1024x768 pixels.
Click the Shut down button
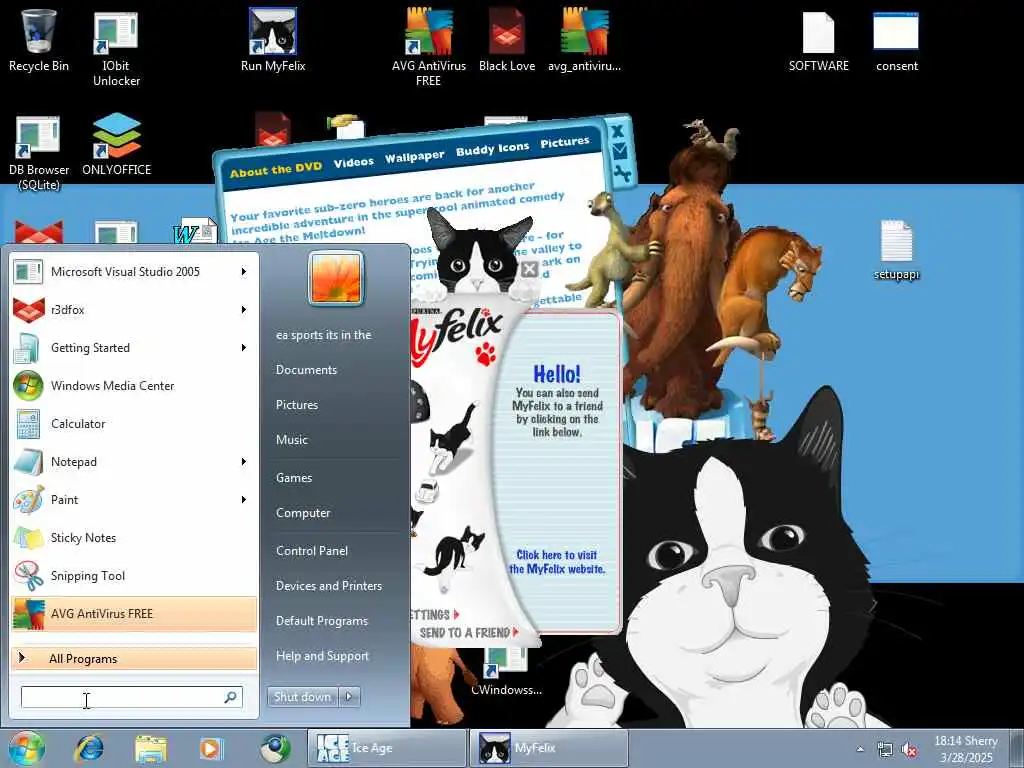[302, 697]
